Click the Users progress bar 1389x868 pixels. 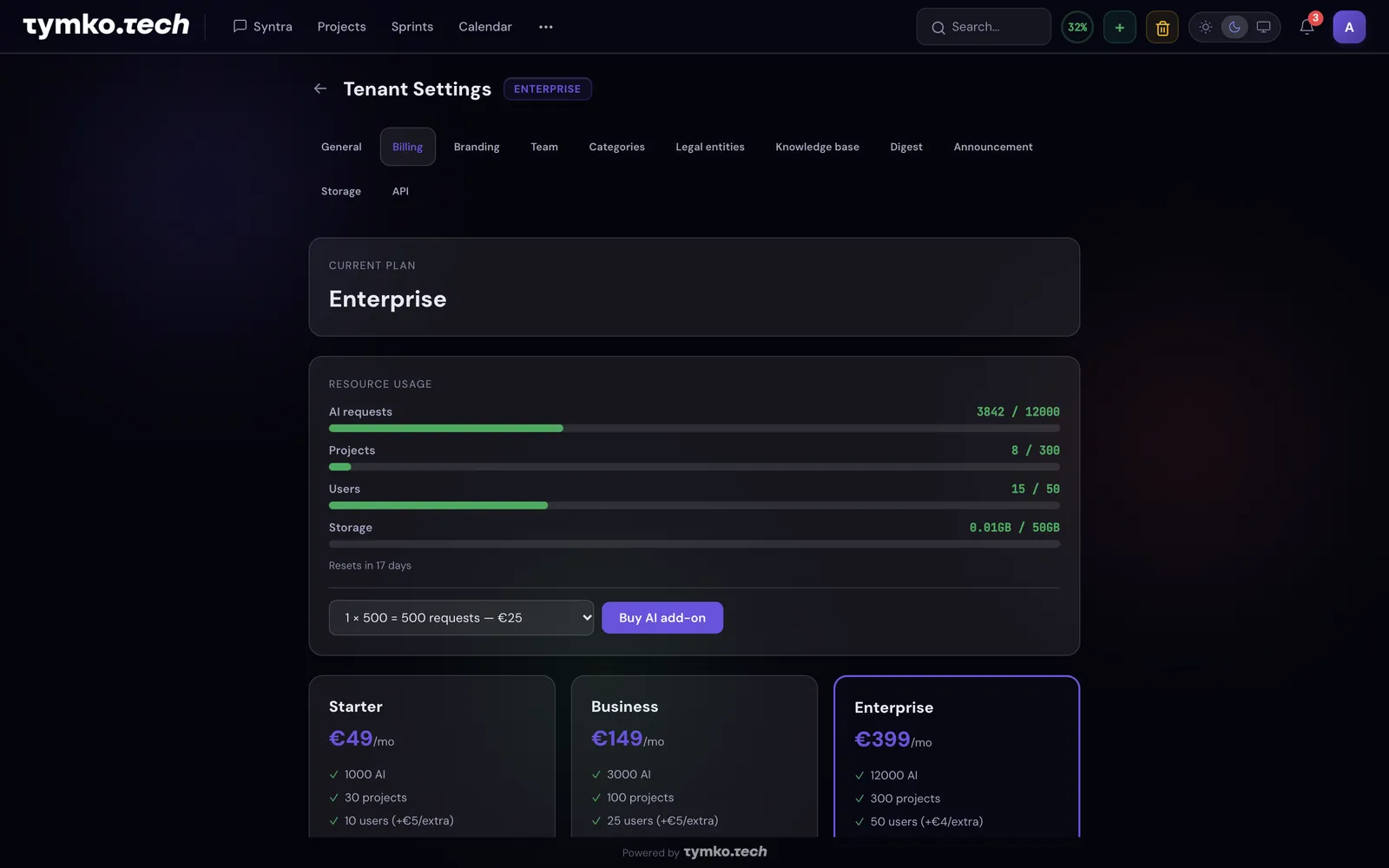point(694,505)
